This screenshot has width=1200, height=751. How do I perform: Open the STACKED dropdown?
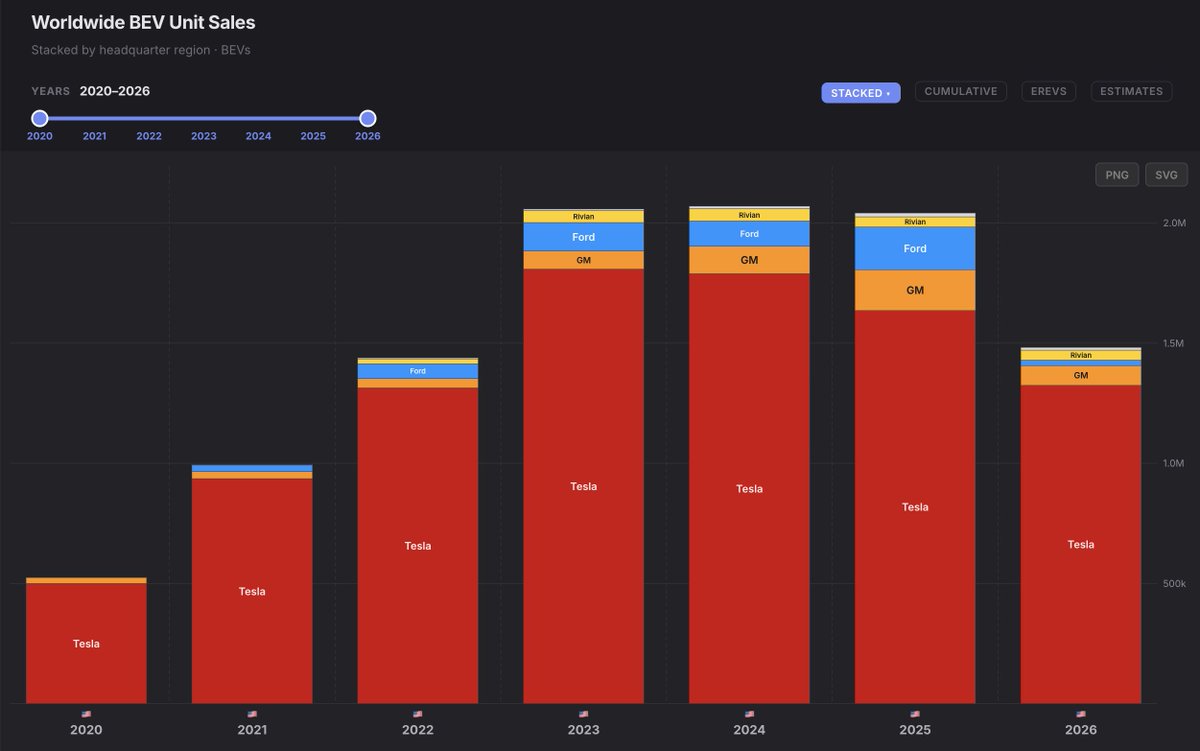pos(861,92)
